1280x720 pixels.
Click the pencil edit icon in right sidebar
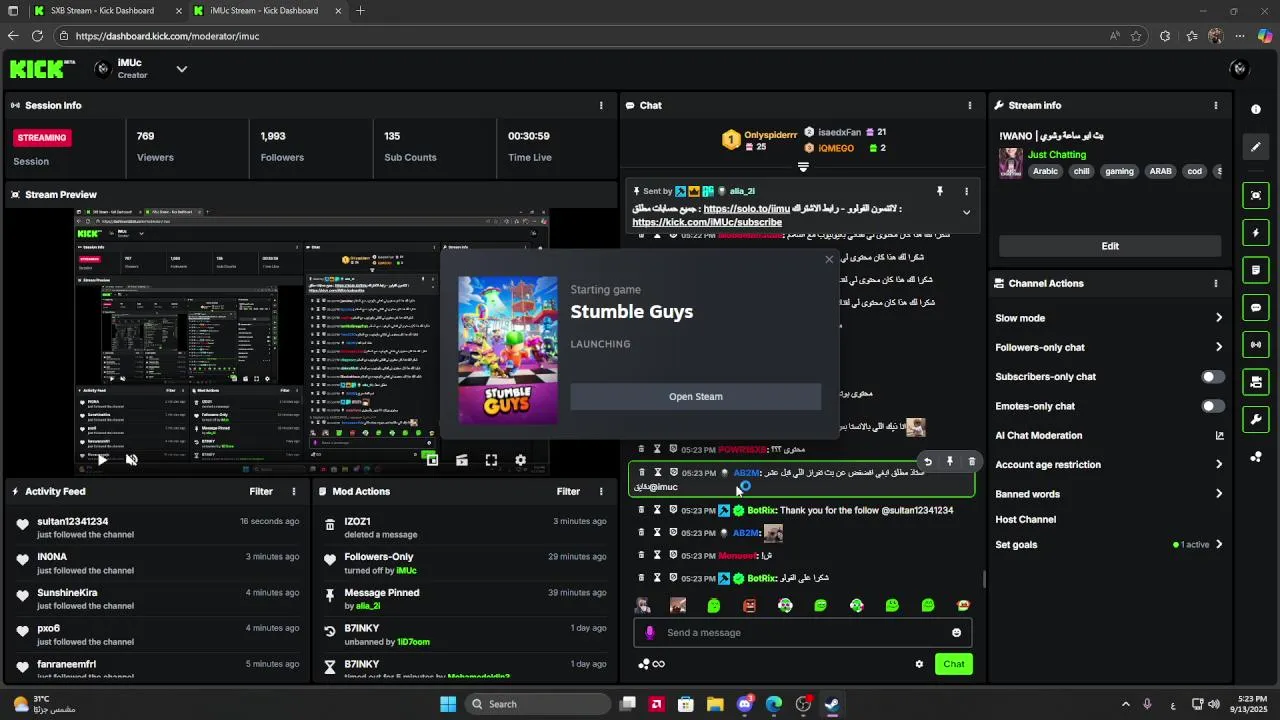pos(1256,147)
